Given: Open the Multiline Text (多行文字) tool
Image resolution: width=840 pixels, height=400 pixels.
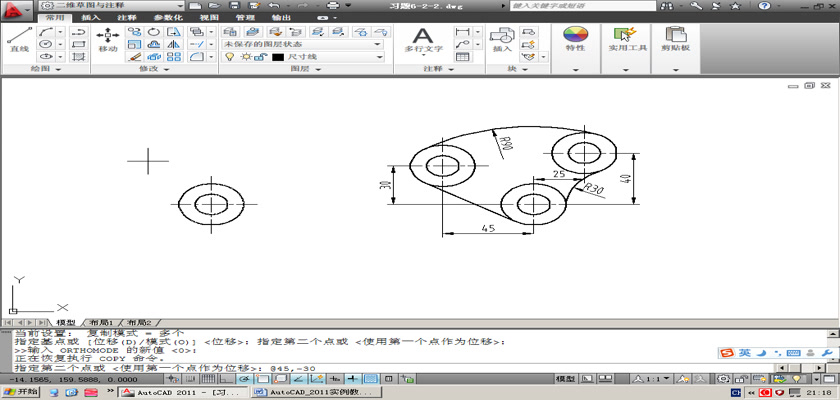Looking at the screenshot, I should point(423,38).
